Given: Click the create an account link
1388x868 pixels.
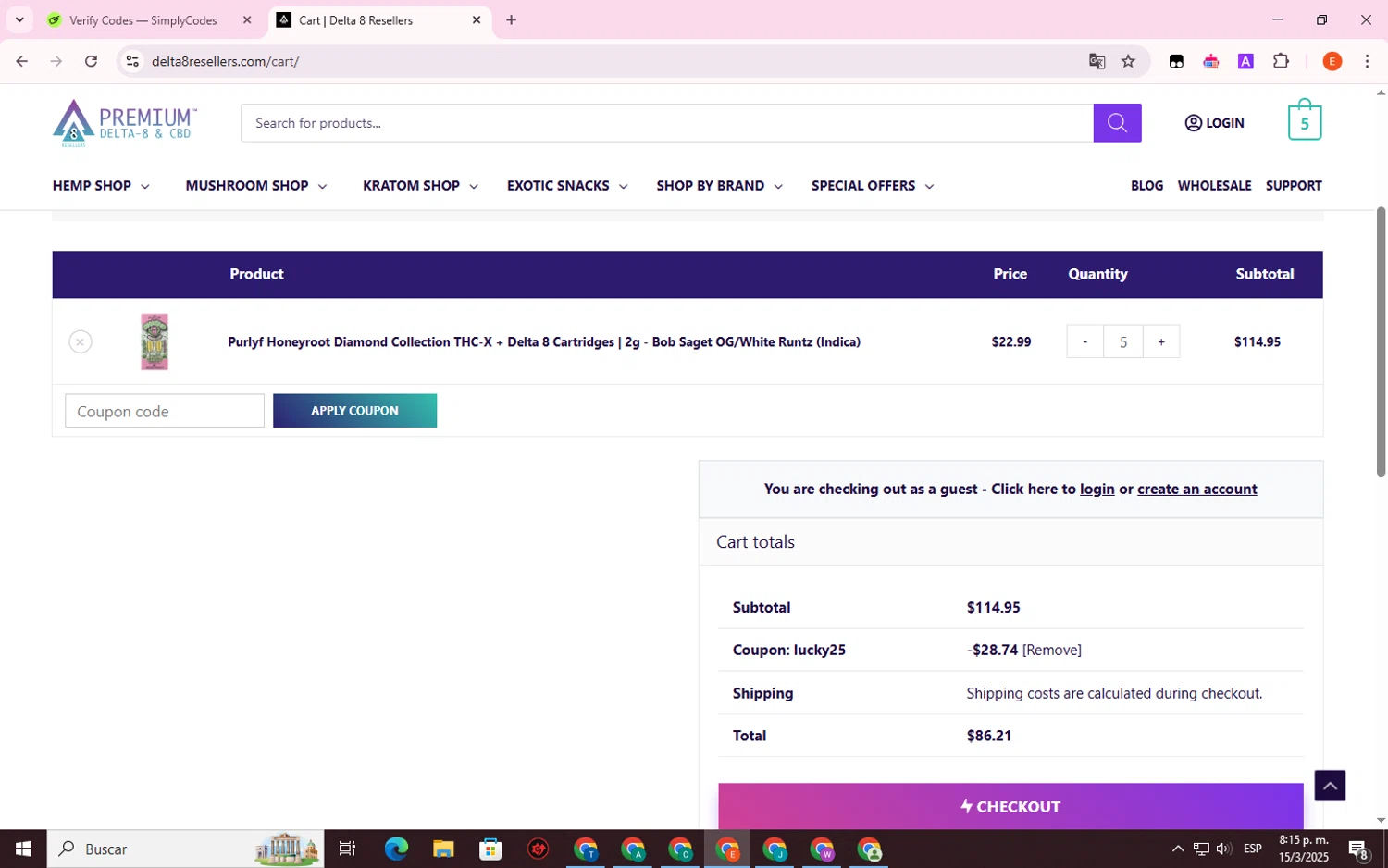Looking at the screenshot, I should (x=1196, y=489).
